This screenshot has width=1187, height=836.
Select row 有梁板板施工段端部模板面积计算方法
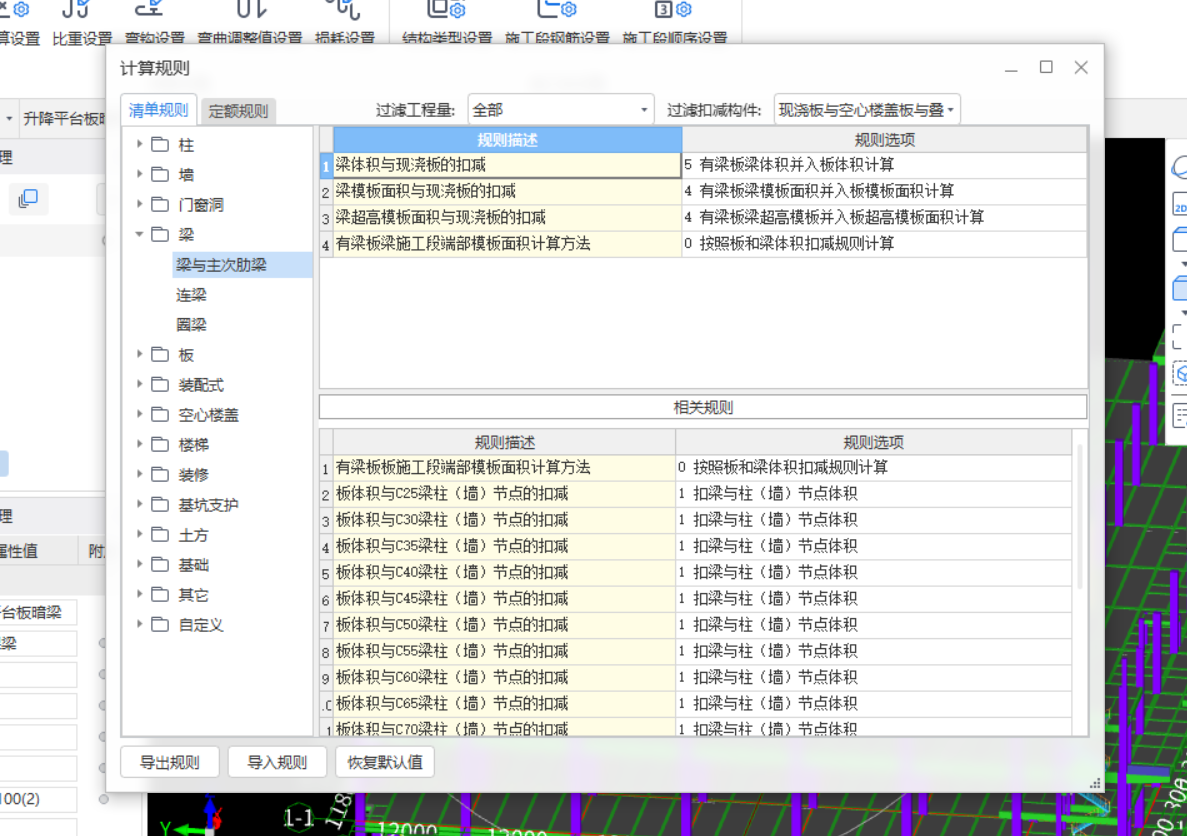click(504, 467)
